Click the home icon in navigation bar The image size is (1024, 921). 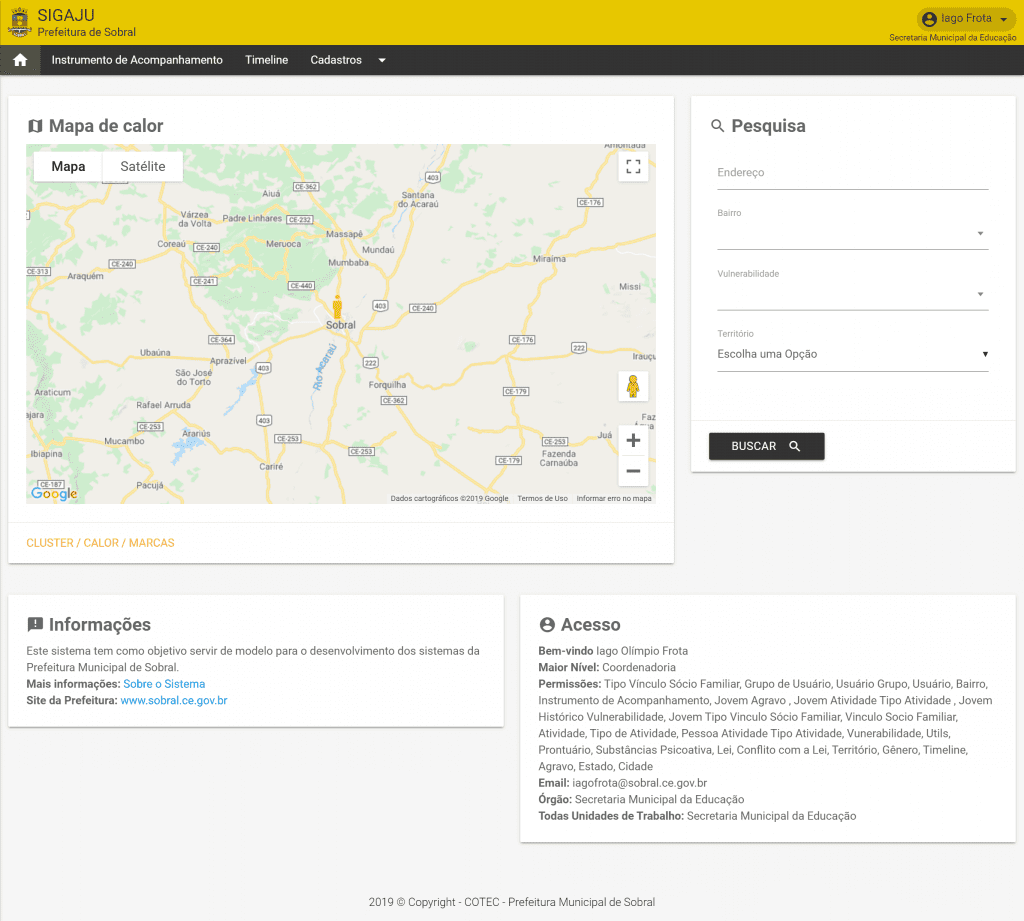click(x=20, y=60)
